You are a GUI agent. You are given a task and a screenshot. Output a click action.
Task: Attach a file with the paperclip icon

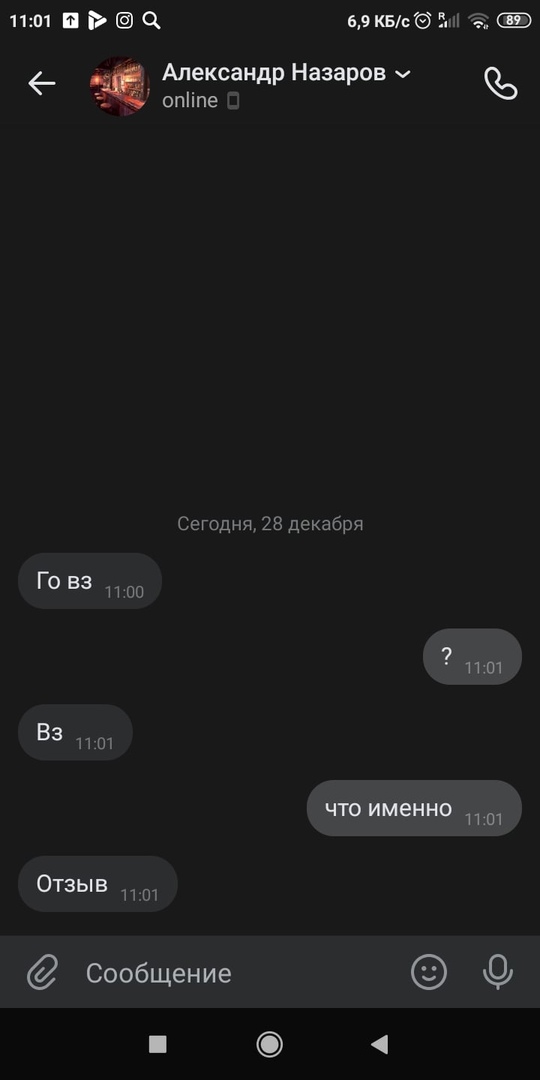point(42,973)
